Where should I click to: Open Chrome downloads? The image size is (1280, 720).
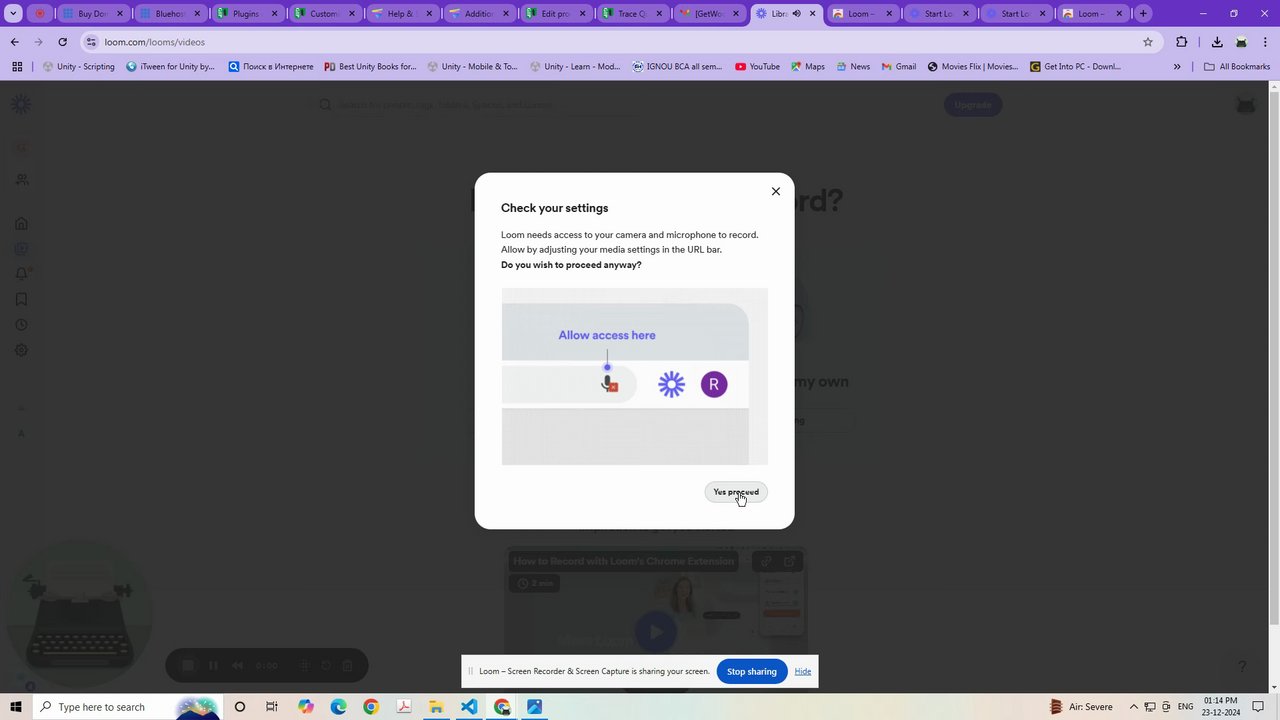tap(1217, 42)
